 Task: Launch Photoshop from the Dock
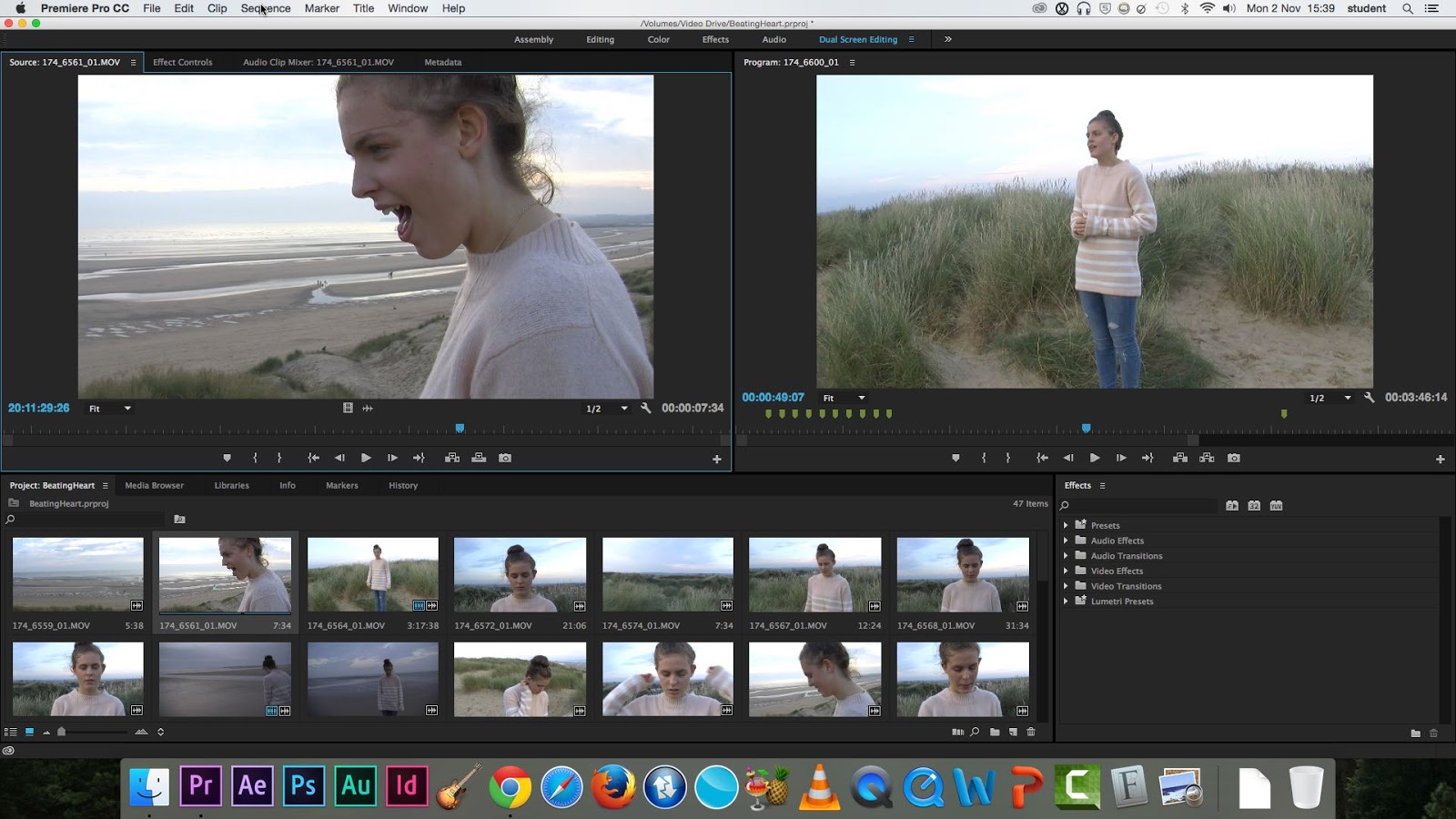(x=304, y=785)
